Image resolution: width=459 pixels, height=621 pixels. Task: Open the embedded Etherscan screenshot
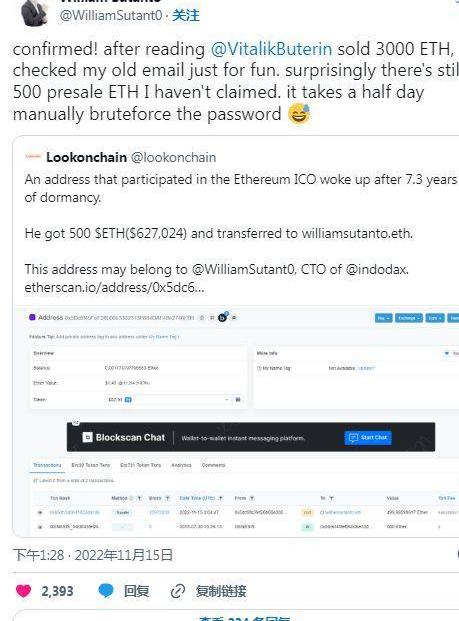pos(236,421)
